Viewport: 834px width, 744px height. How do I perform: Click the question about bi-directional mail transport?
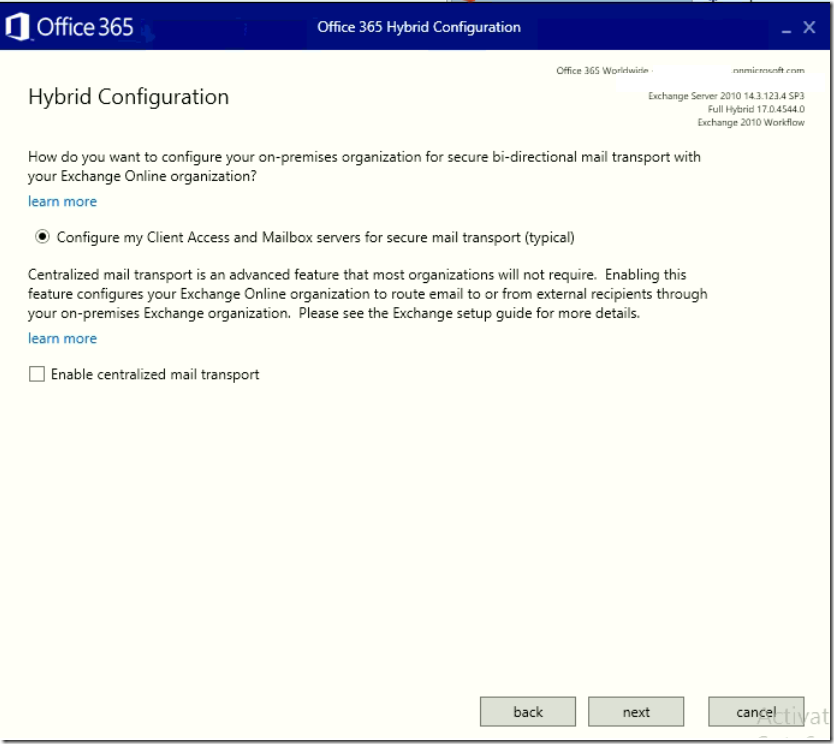pyautogui.click(x=364, y=166)
